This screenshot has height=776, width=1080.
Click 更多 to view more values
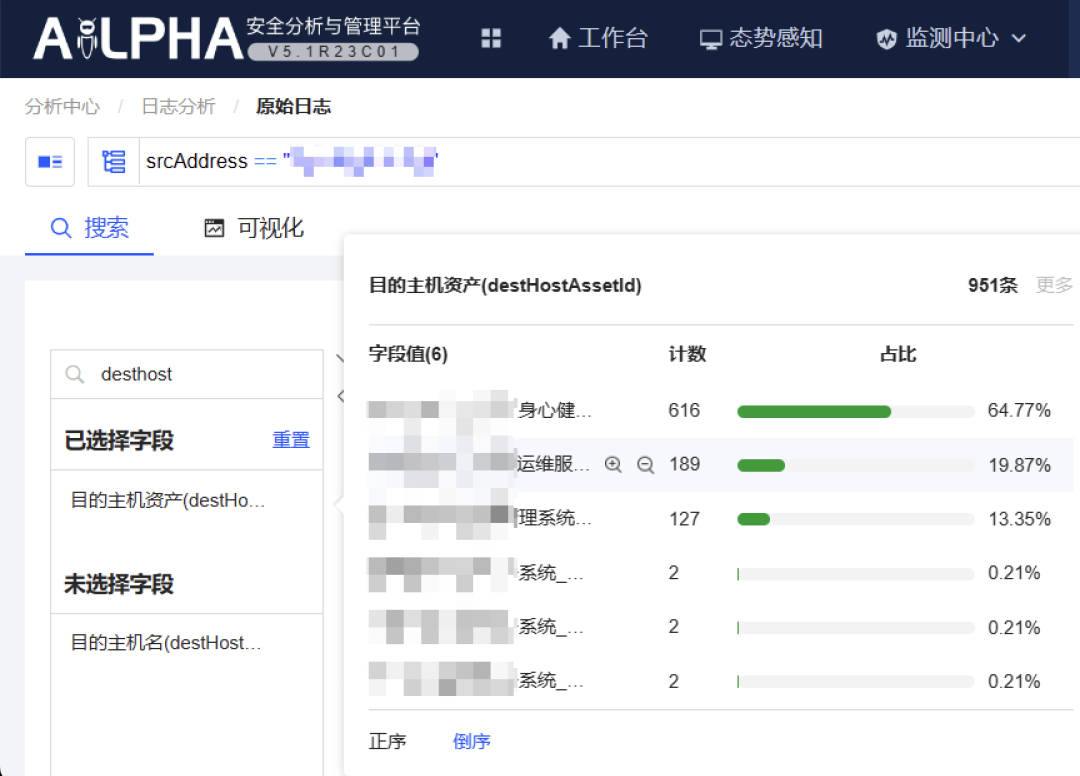coord(1054,285)
